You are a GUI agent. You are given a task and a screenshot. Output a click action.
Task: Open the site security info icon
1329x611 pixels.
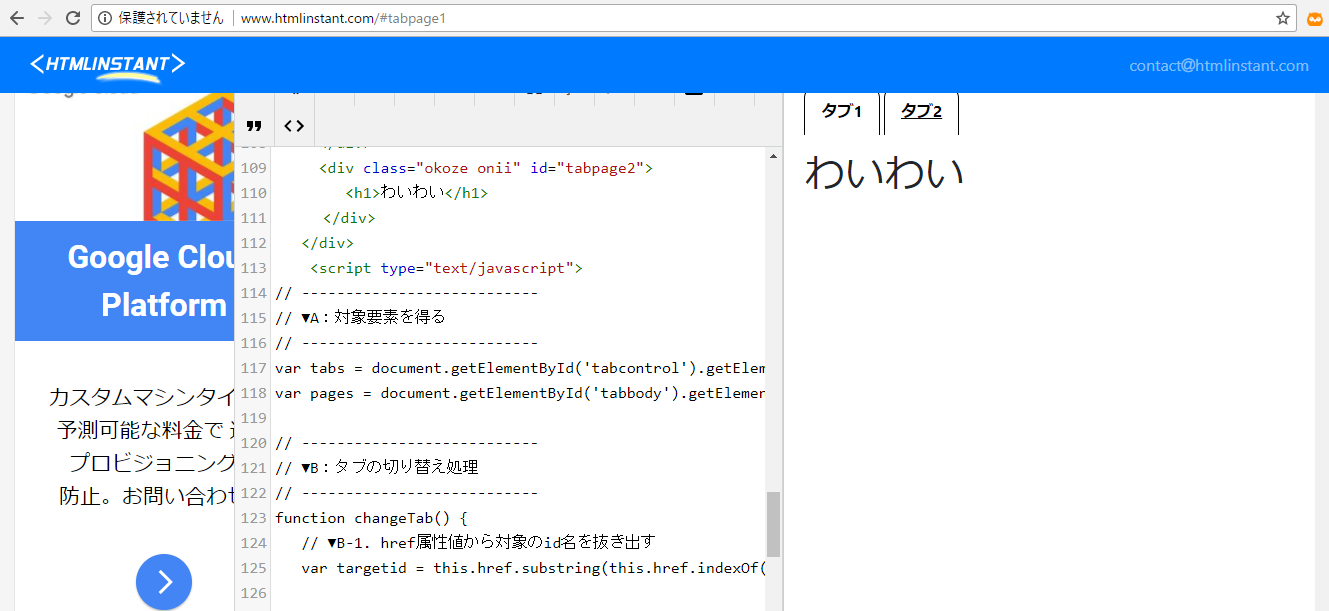tap(105, 18)
